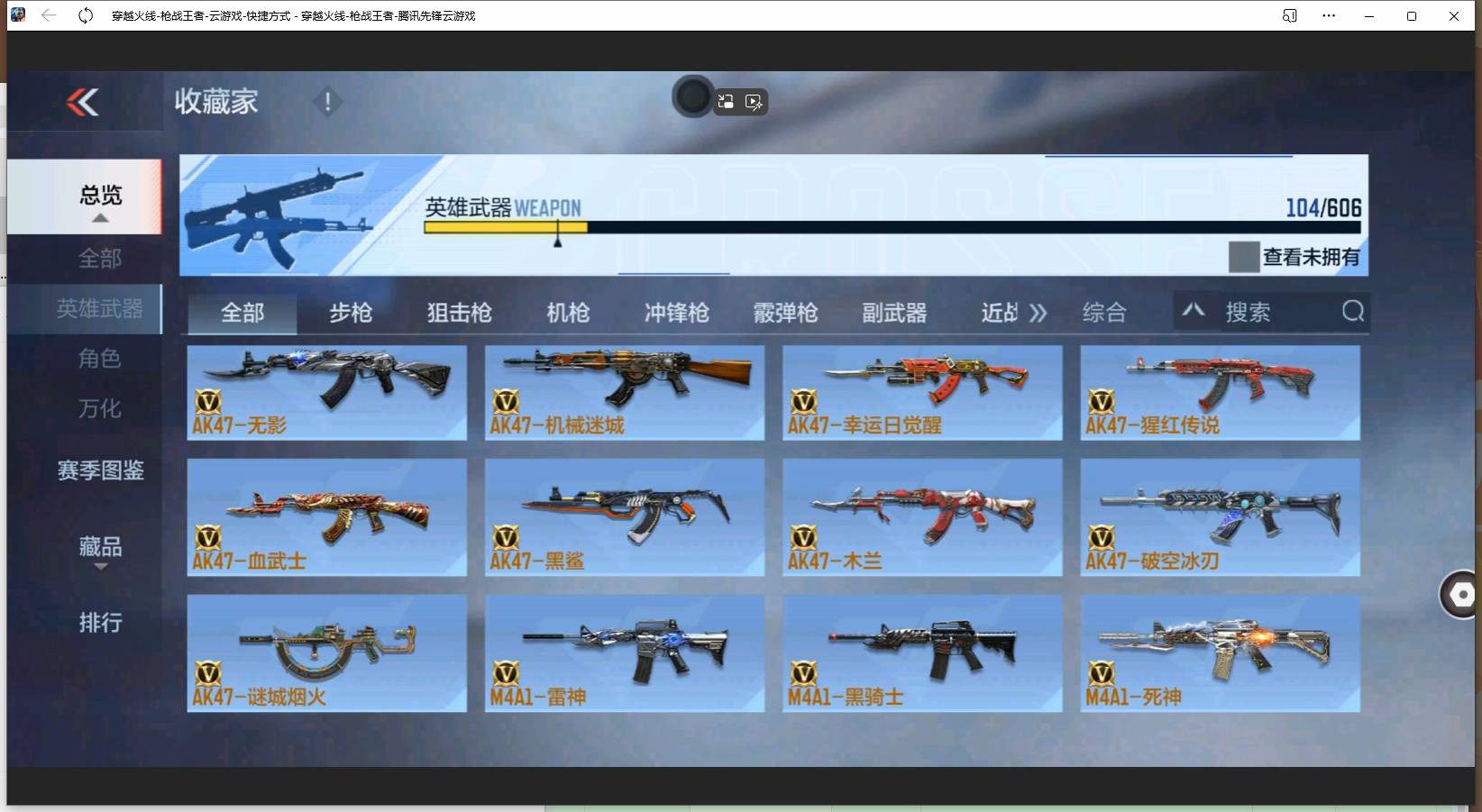This screenshot has width=1482, height=812.
Task: Switch to the 狙击枪 tab
Action: [460, 313]
